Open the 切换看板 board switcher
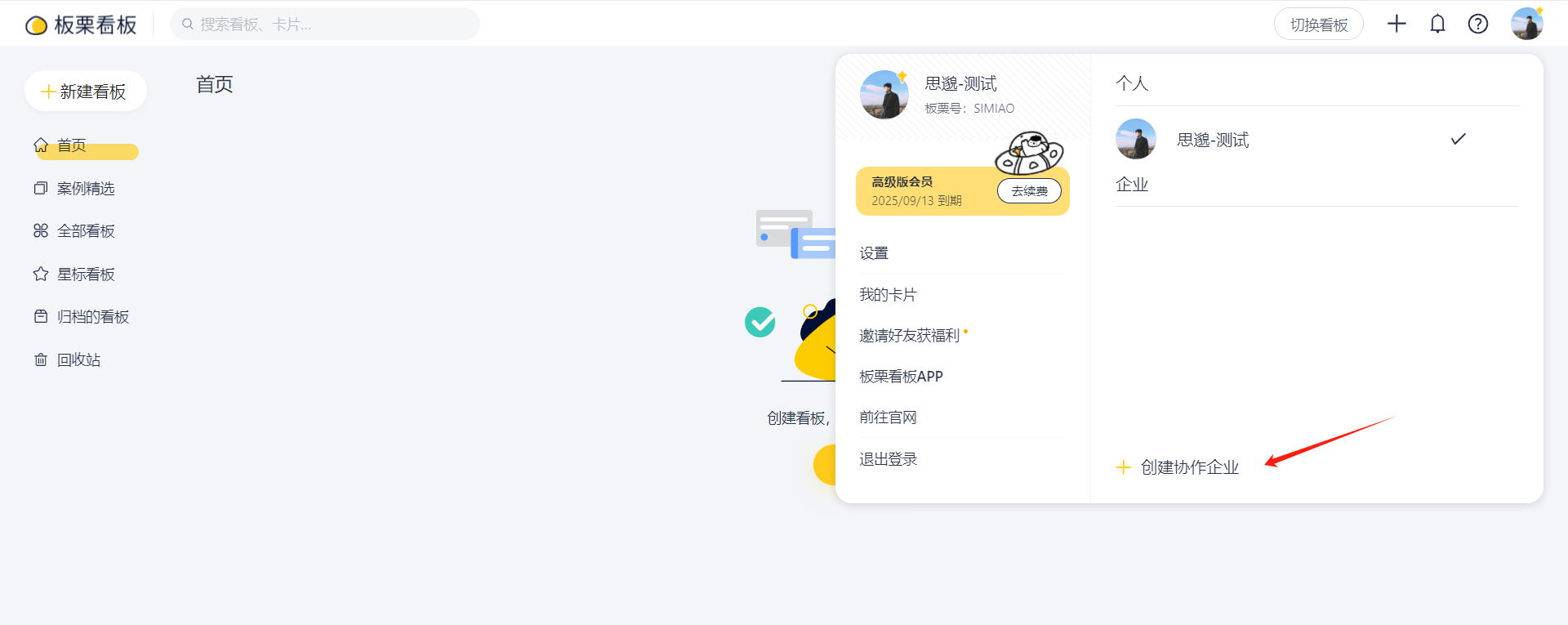1568x625 pixels. tap(1318, 25)
